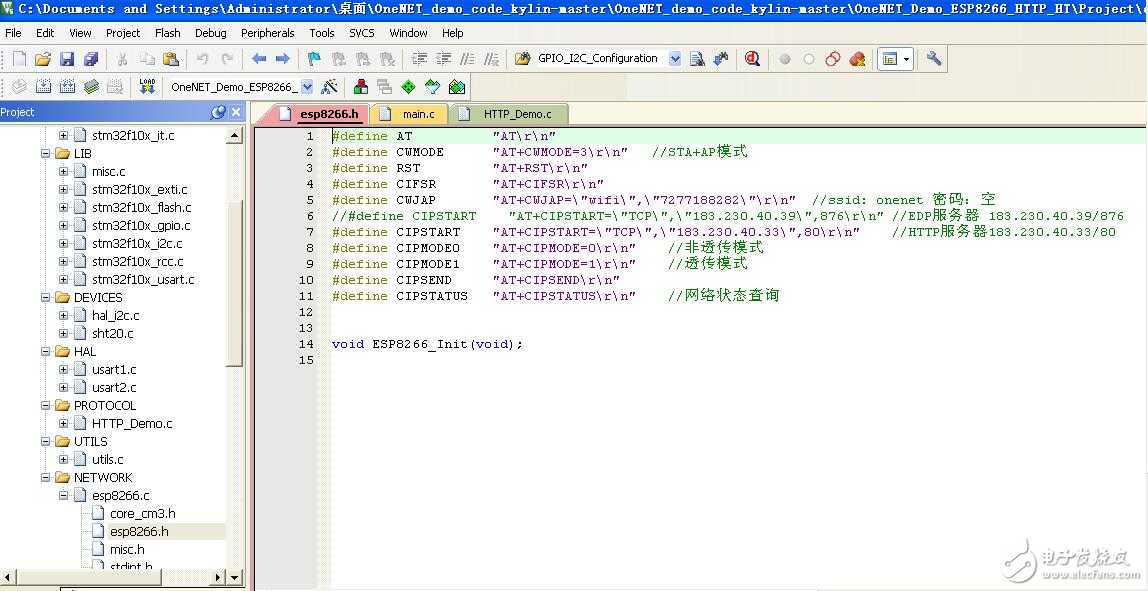The width and height of the screenshot is (1148, 591).
Task: Open the Flash menu
Action: point(168,33)
